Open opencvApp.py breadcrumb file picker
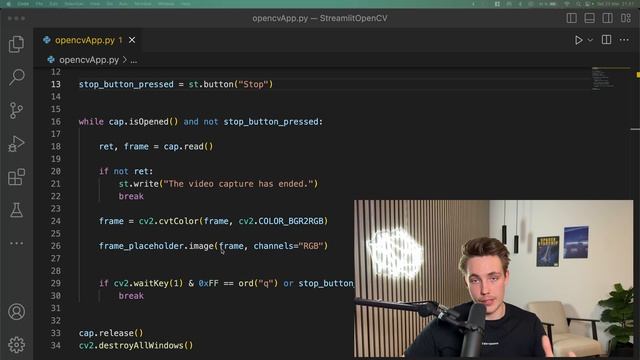 [89, 60]
